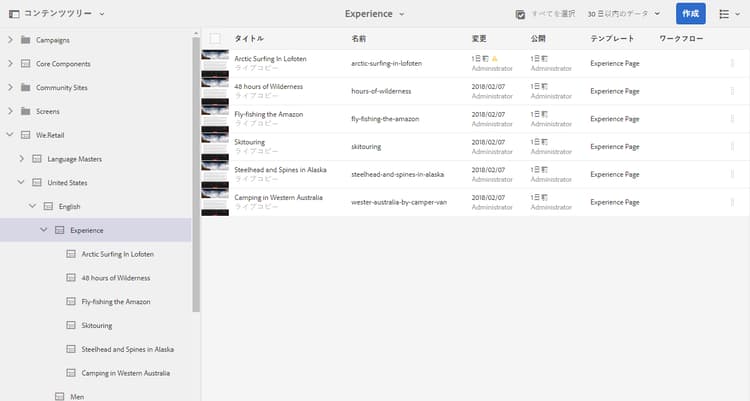Click the modified warning icon for Arctic Surfing
The image size is (750, 401).
[x=495, y=58]
